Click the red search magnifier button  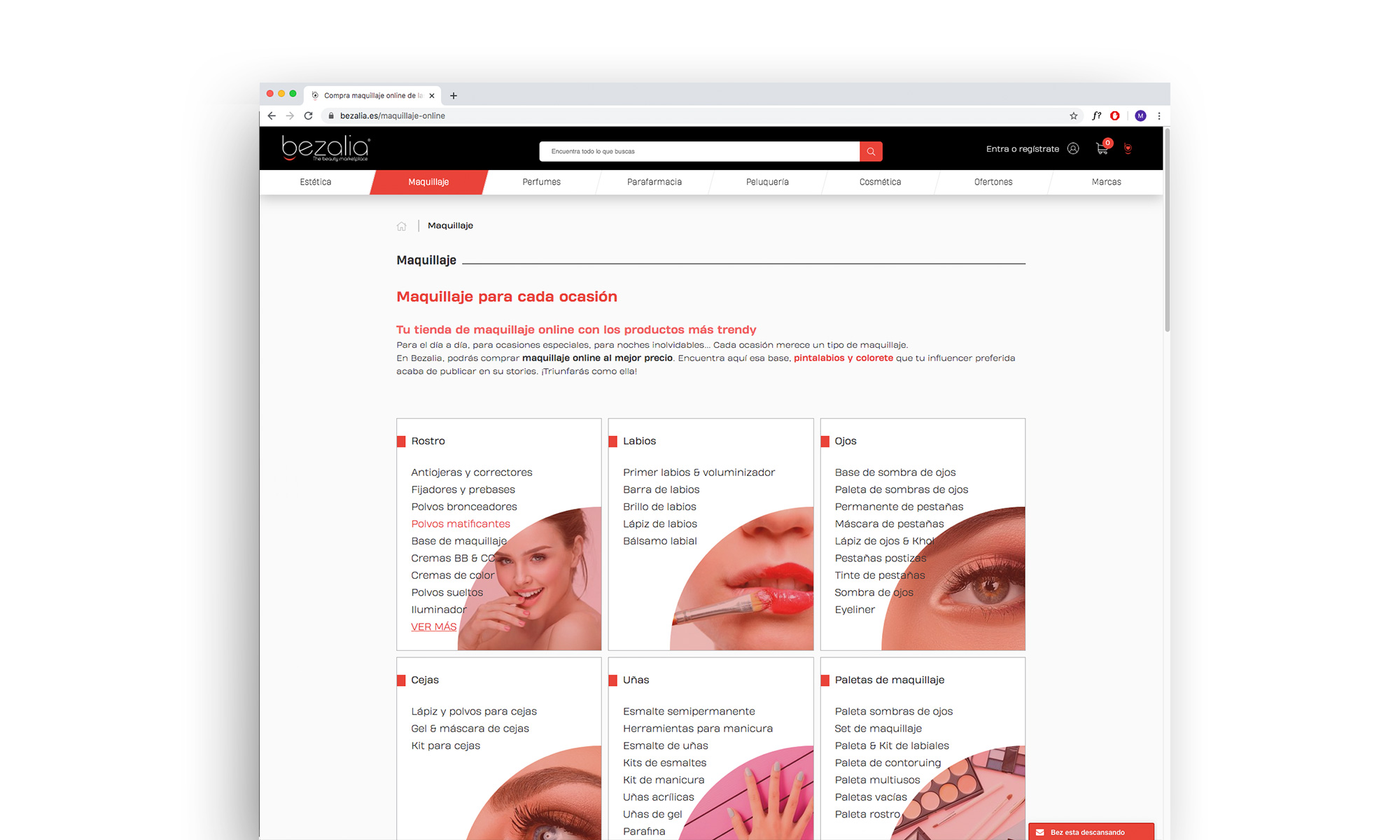(x=871, y=151)
